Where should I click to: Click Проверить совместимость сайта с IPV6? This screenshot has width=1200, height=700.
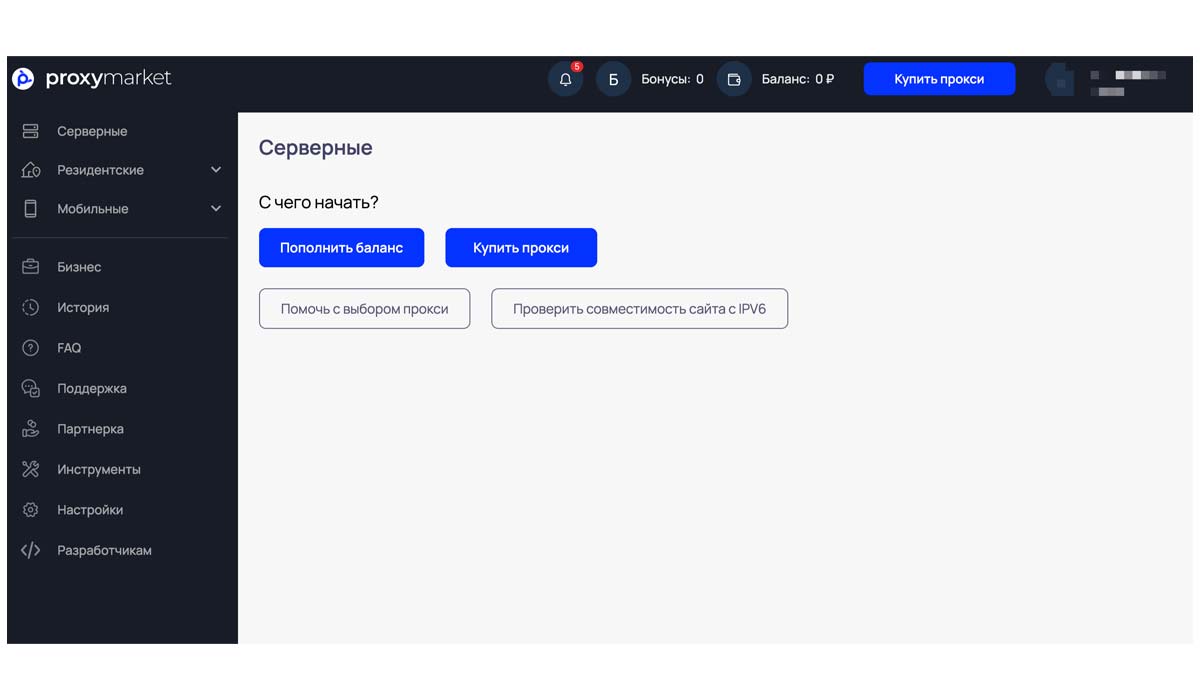[x=639, y=309]
